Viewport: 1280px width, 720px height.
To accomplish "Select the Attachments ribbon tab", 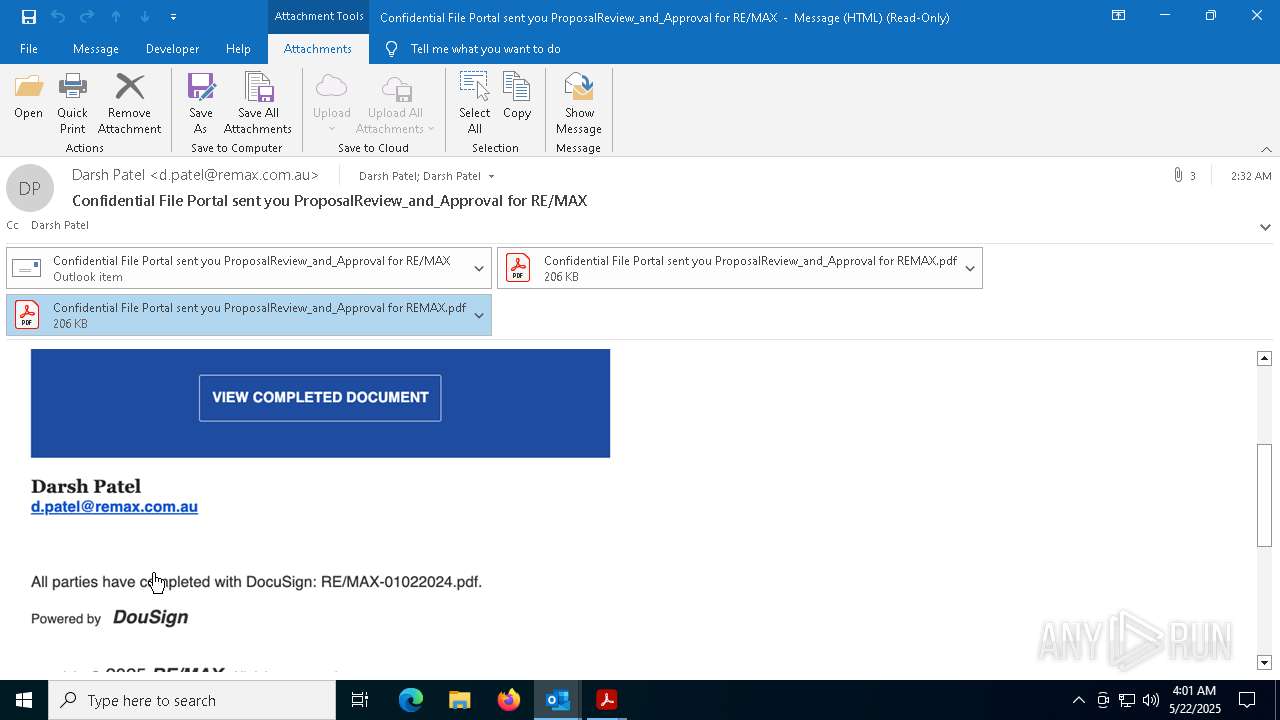I will (x=317, y=49).
